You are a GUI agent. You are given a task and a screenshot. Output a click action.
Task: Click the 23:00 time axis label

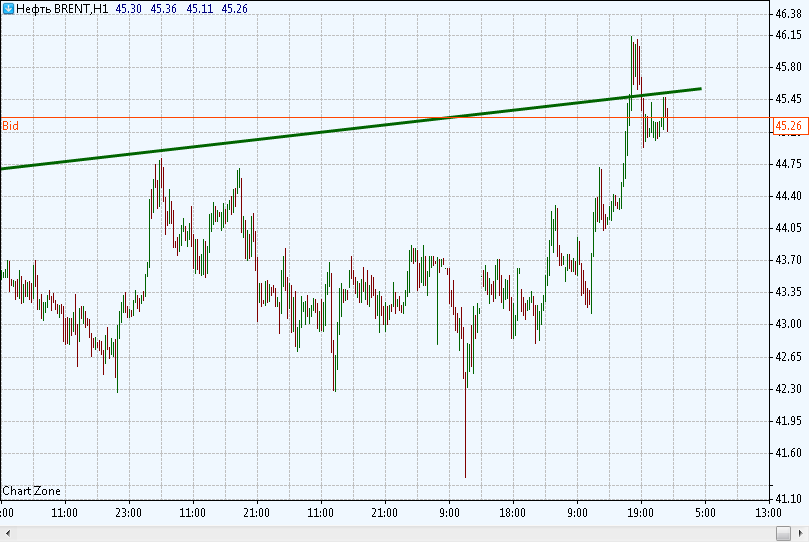(x=128, y=513)
